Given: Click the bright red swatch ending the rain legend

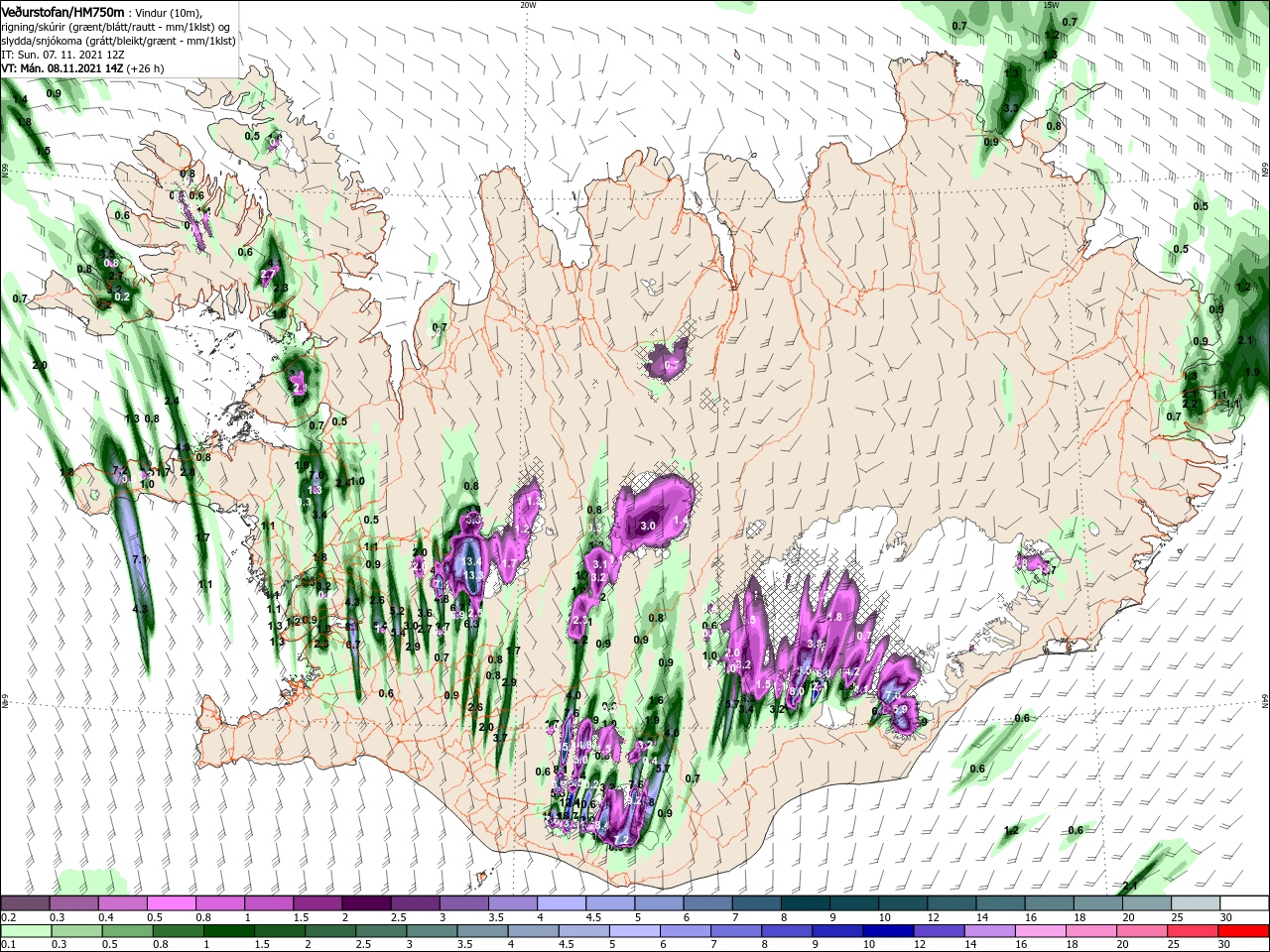Looking at the screenshot, I should click(1244, 931).
